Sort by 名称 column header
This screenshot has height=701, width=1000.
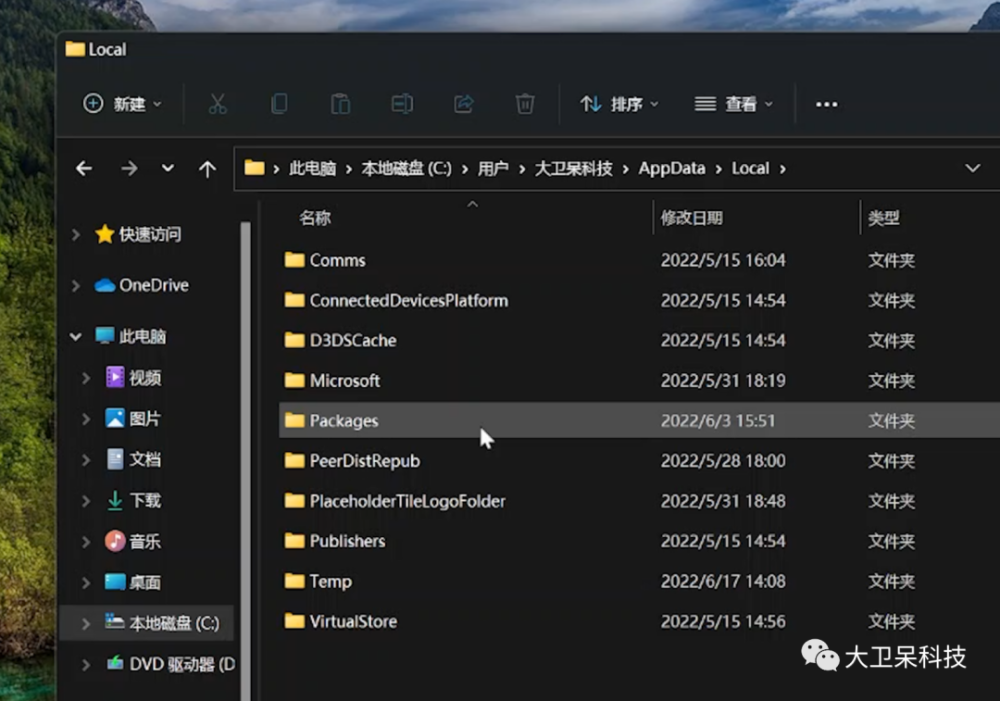pyautogui.click(x=315, y=218)
